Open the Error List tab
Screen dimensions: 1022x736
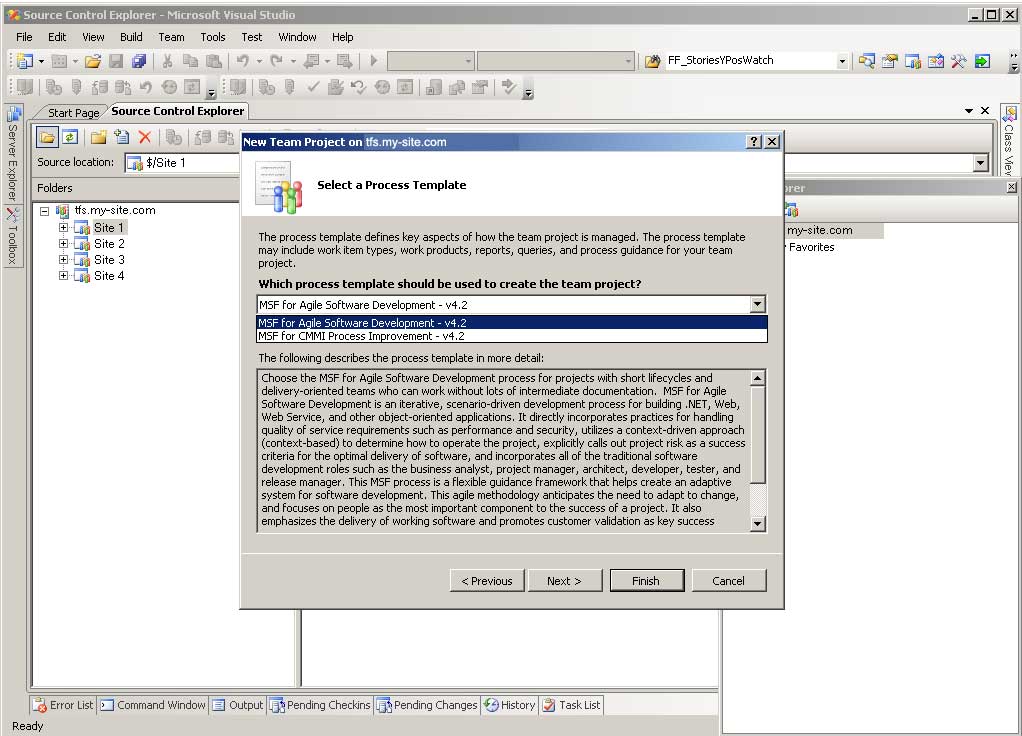(64, 705)
